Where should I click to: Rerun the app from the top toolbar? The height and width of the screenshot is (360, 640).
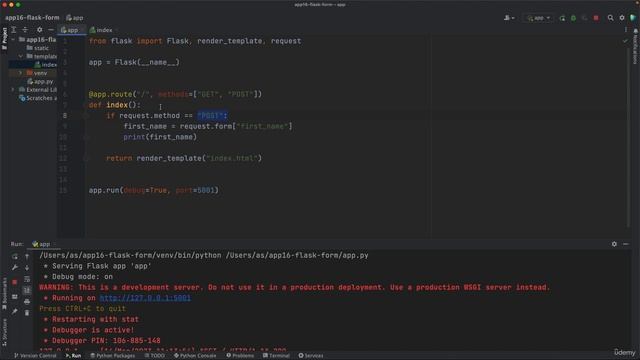[562, 18]
